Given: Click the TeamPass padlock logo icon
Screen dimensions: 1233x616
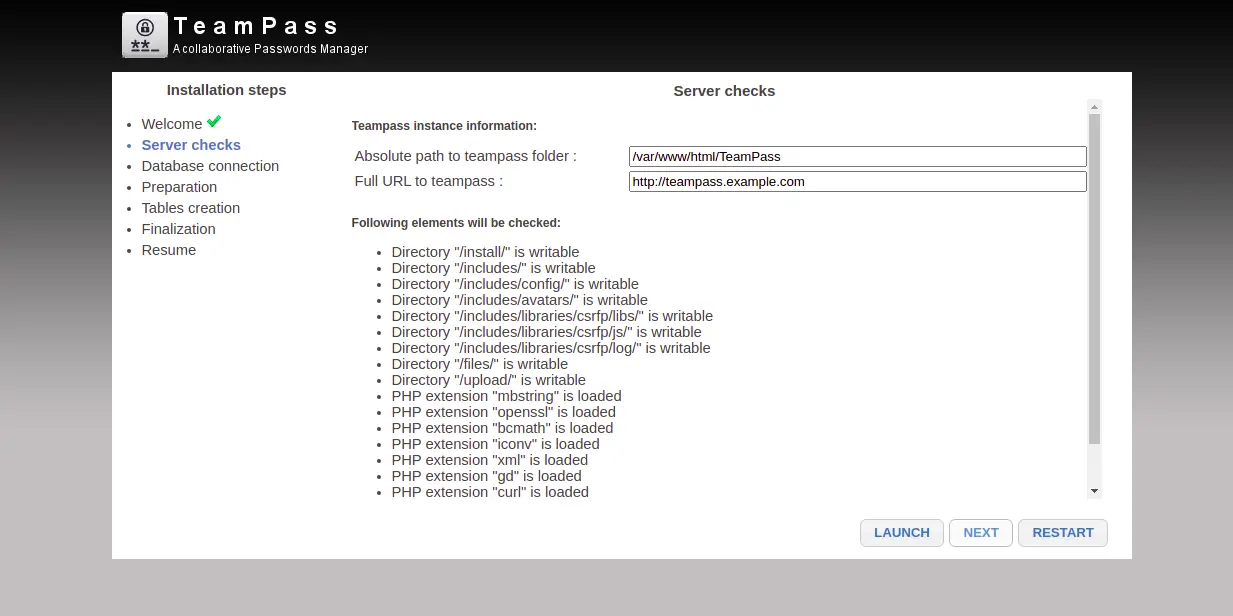Looking at the screenshot, I should tap(145, 35).
